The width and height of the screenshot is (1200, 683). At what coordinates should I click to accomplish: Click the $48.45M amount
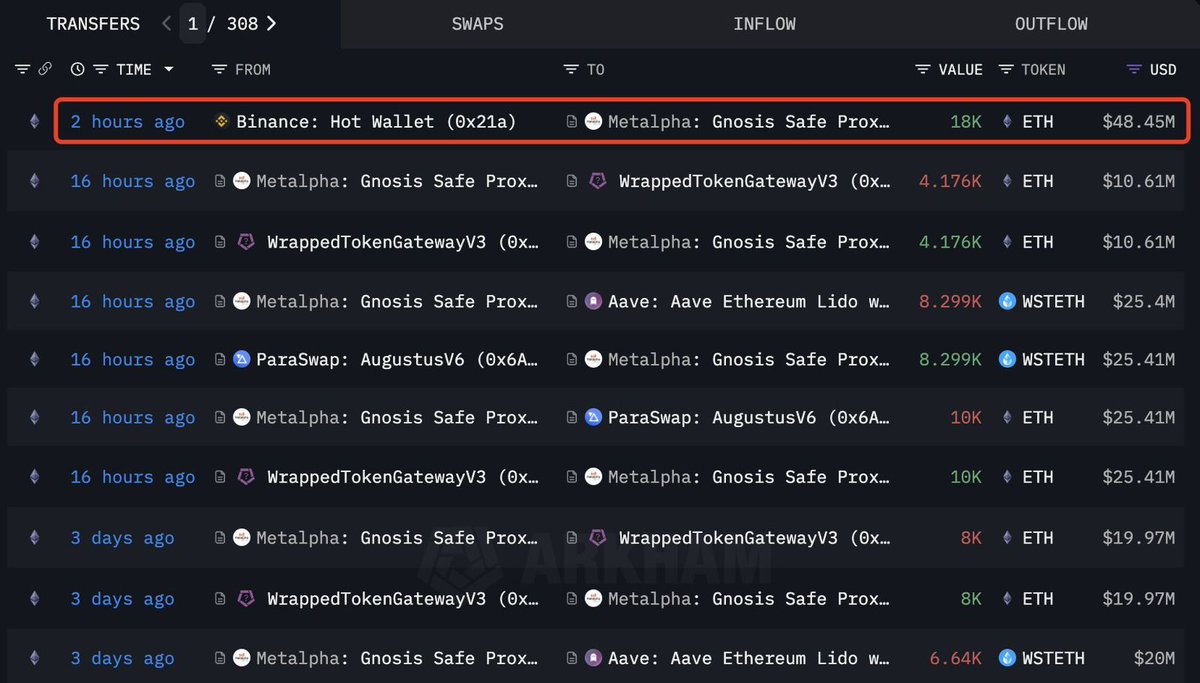pyautogui.click(x=1138, y=121)
